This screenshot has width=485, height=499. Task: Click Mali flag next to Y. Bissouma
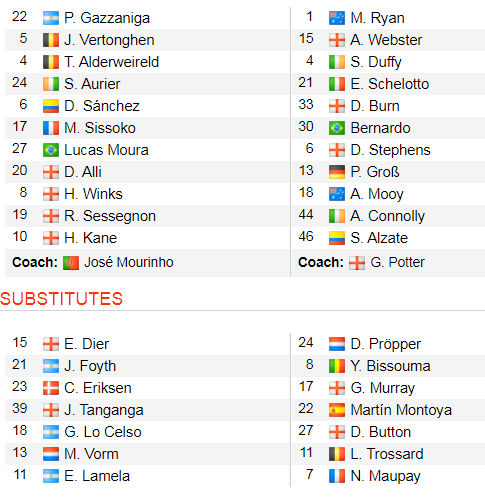(x=337, y=366)
